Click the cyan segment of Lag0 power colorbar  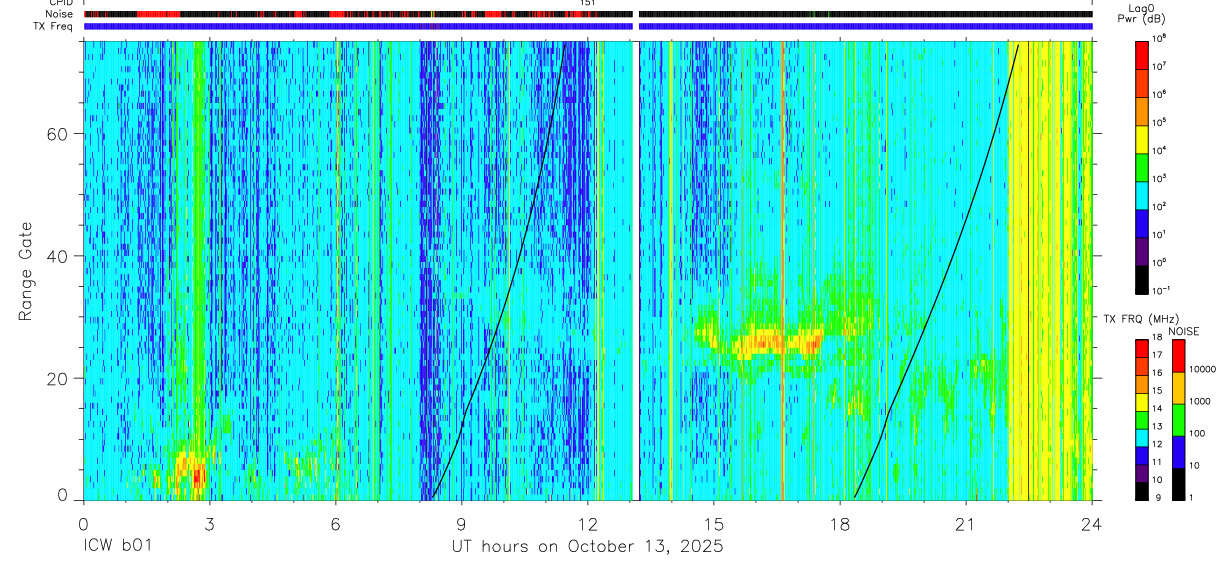point(1142,194)
